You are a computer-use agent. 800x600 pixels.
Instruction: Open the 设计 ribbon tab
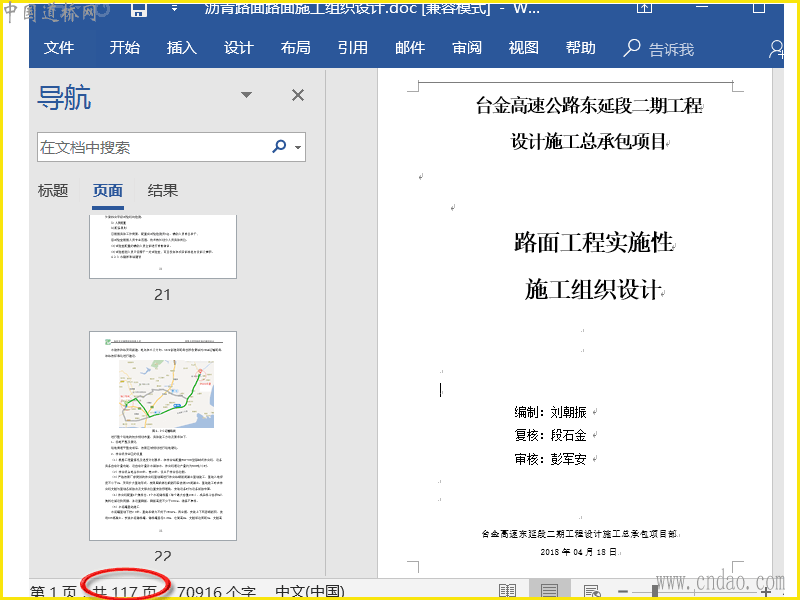[x=238, y=48]
